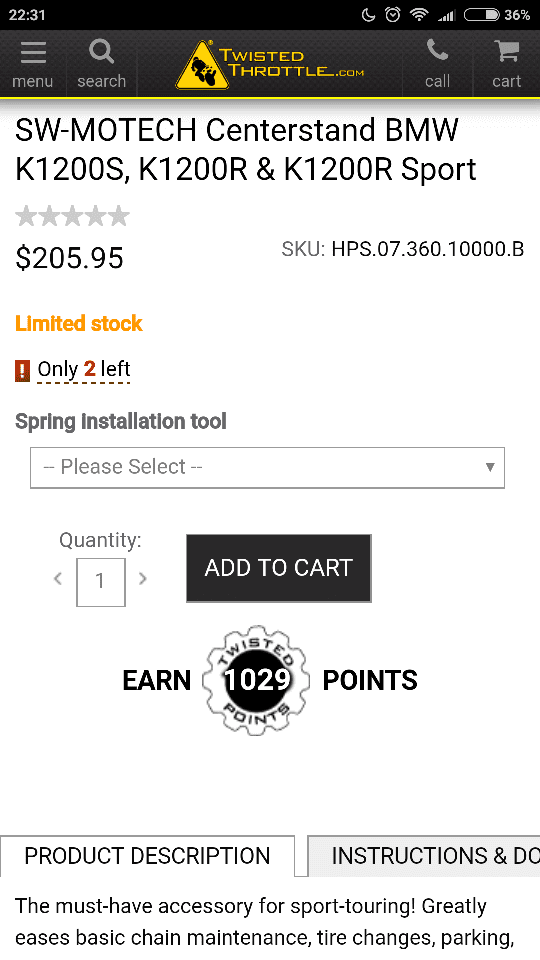Tap the search magnifier icon

pyautogui.click(x=102, y=52)
